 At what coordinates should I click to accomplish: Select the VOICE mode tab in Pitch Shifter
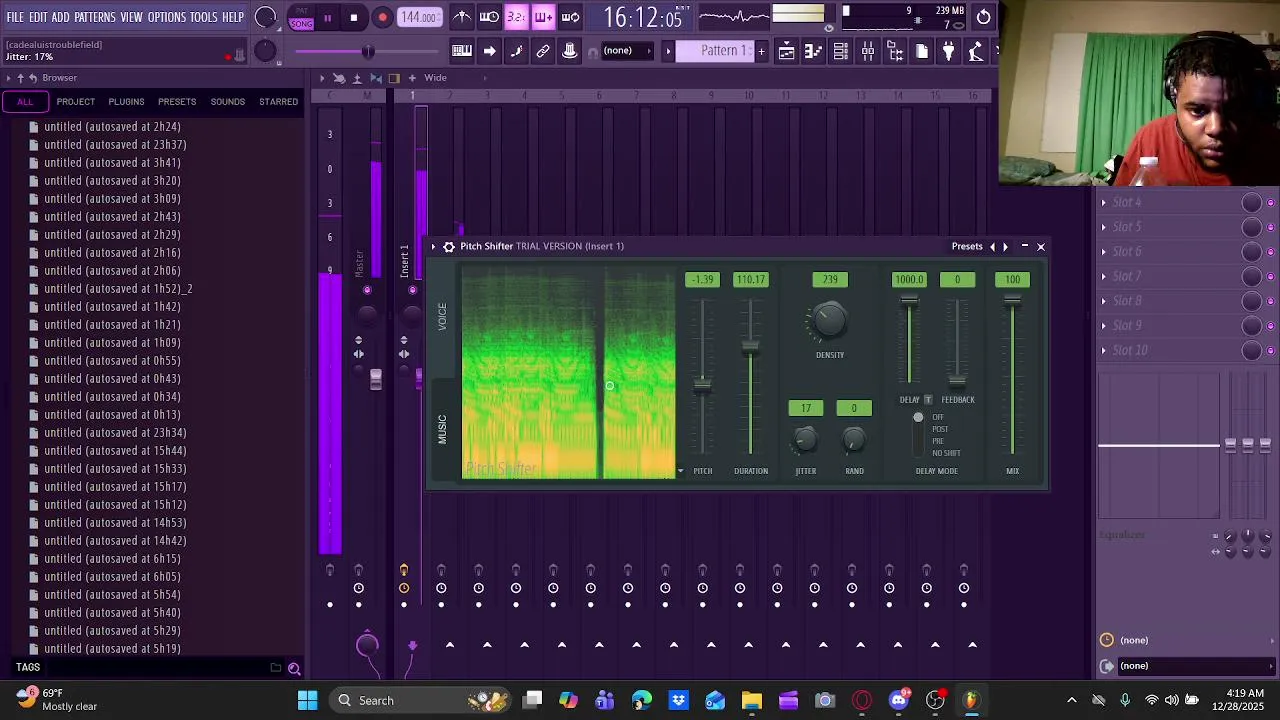pyautogui.click(x=442, y=317)
